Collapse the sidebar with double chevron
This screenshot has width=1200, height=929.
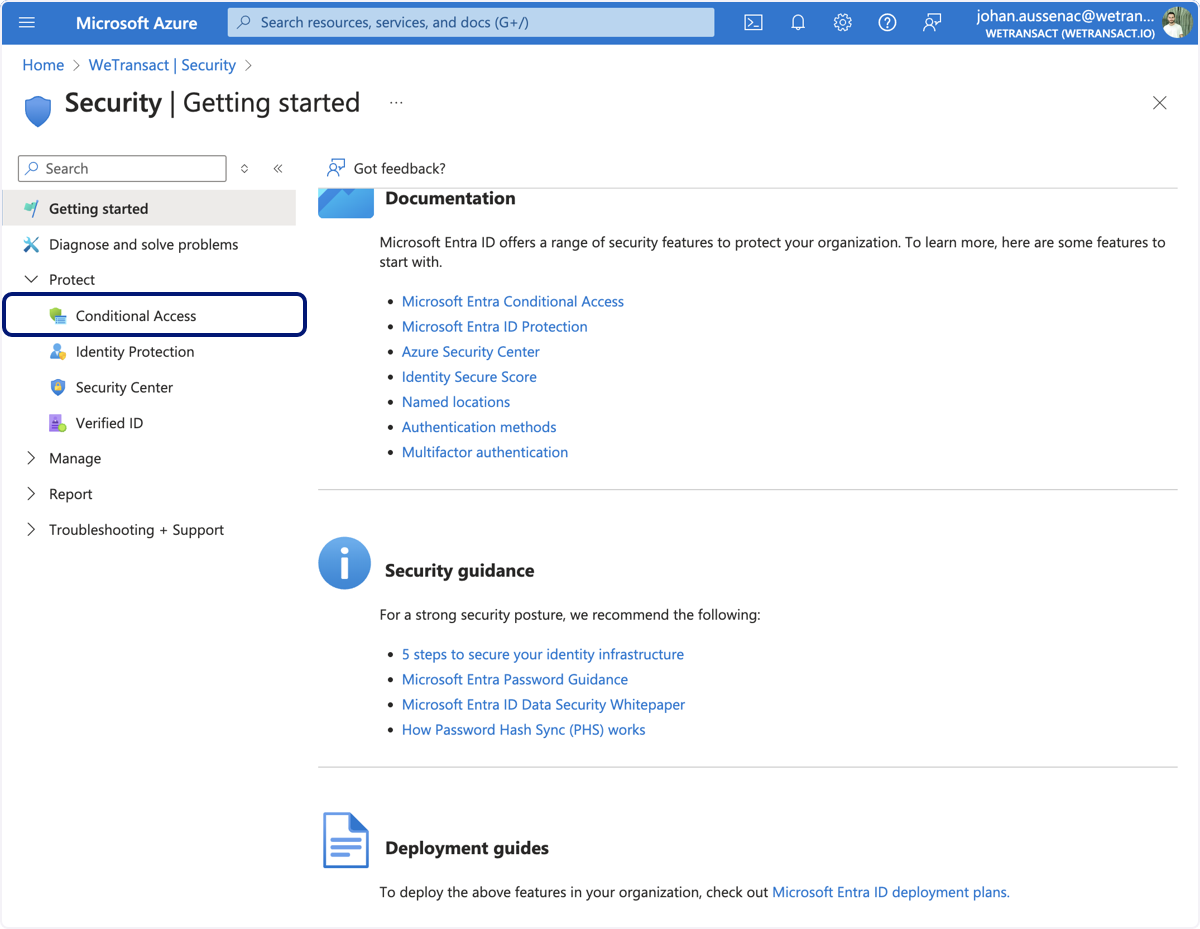tap(278, 169)
